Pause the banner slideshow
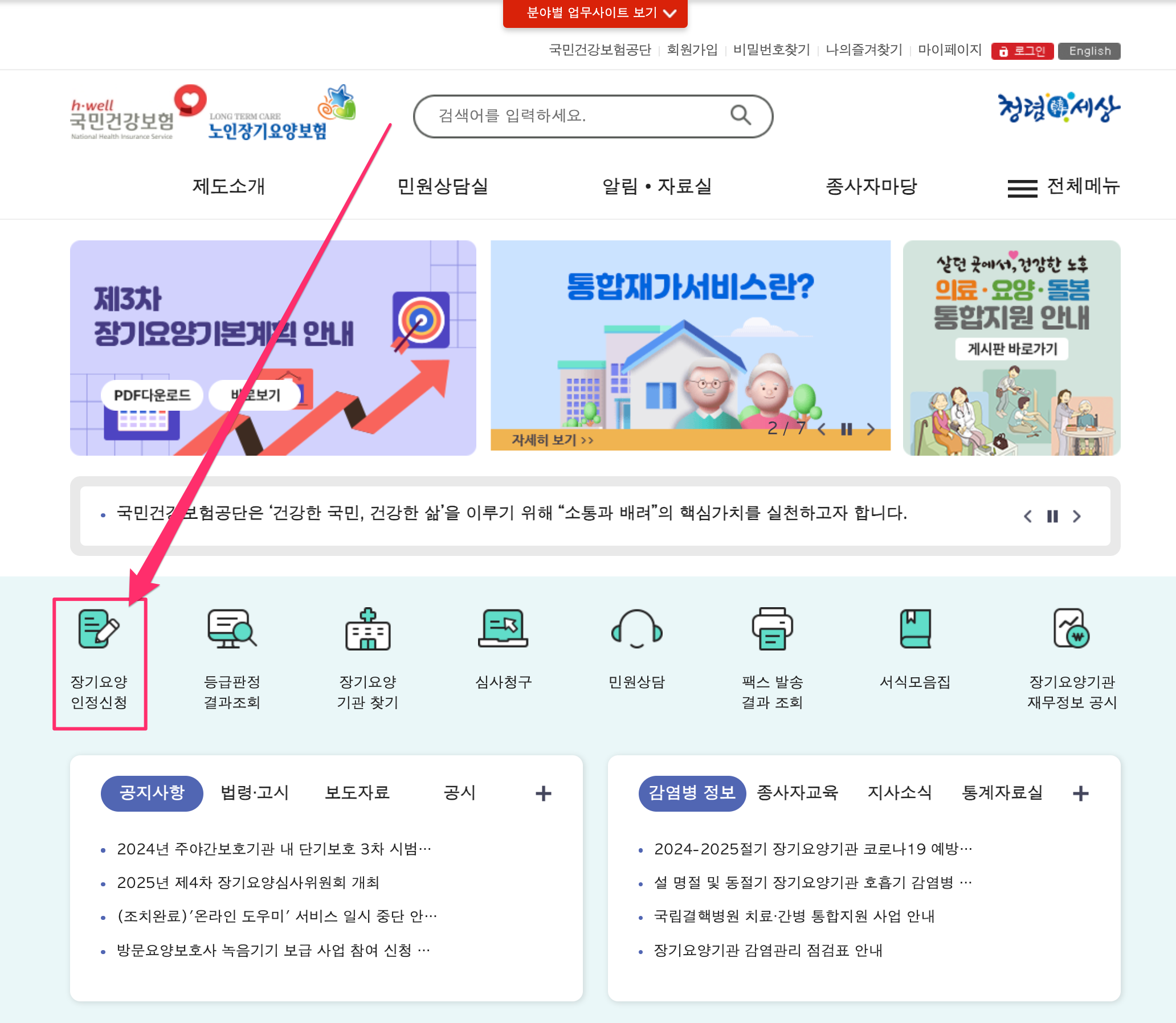This screenshot has height=1023, width=1176. [x=847, y=429]
